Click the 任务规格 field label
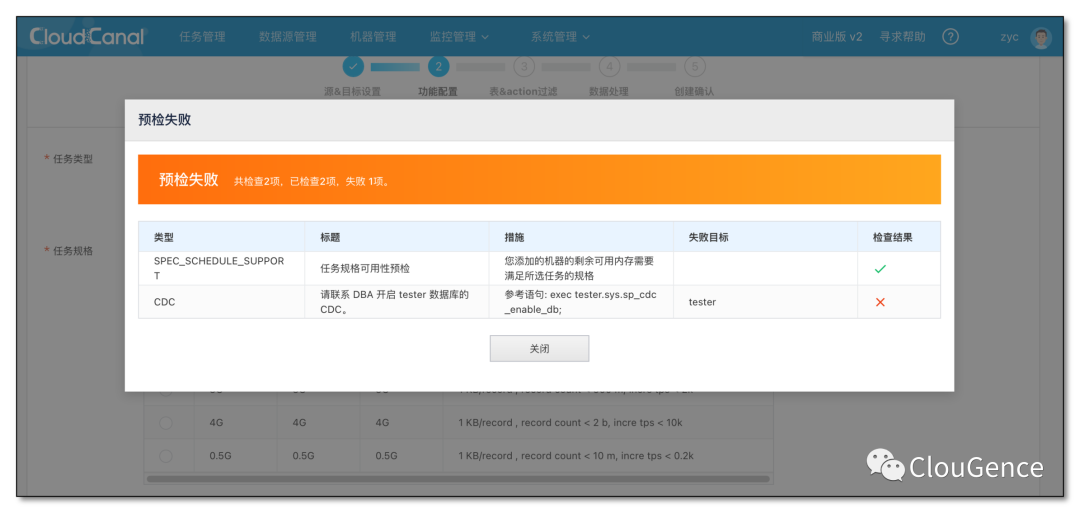Screen dimensions: 1080x513 (73, 251)
